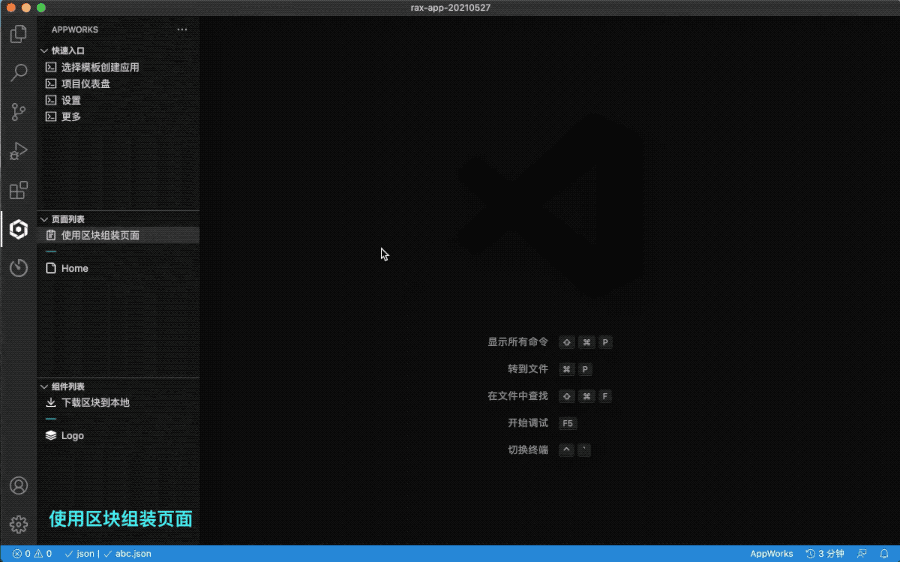Click the terminal icon beside 项目仪表盘
This screenshot has height=562, width=900.
point(51,84)
